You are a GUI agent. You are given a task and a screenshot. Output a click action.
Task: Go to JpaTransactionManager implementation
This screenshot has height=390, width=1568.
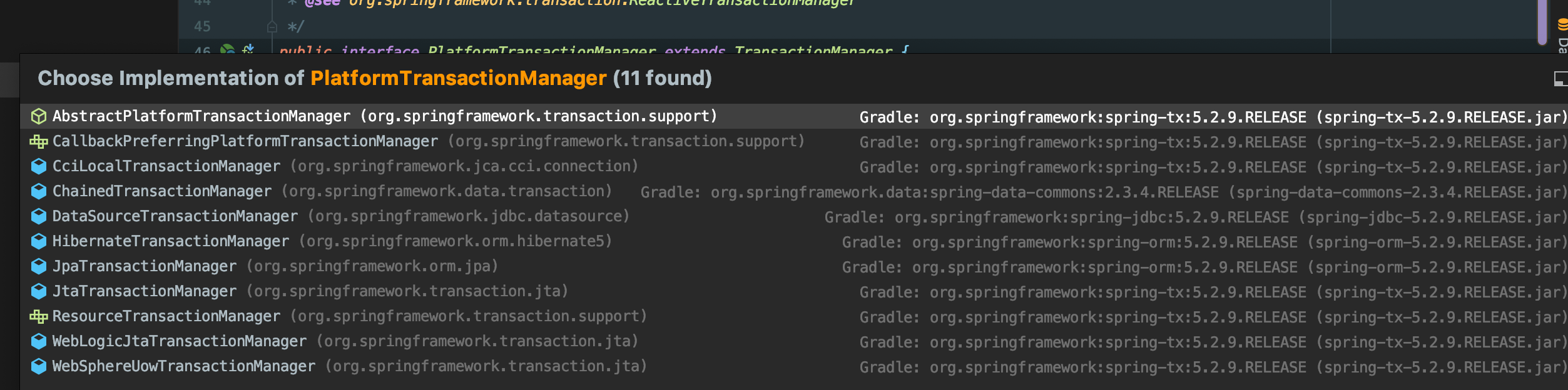pyautogui.click(x=794, y=266)
